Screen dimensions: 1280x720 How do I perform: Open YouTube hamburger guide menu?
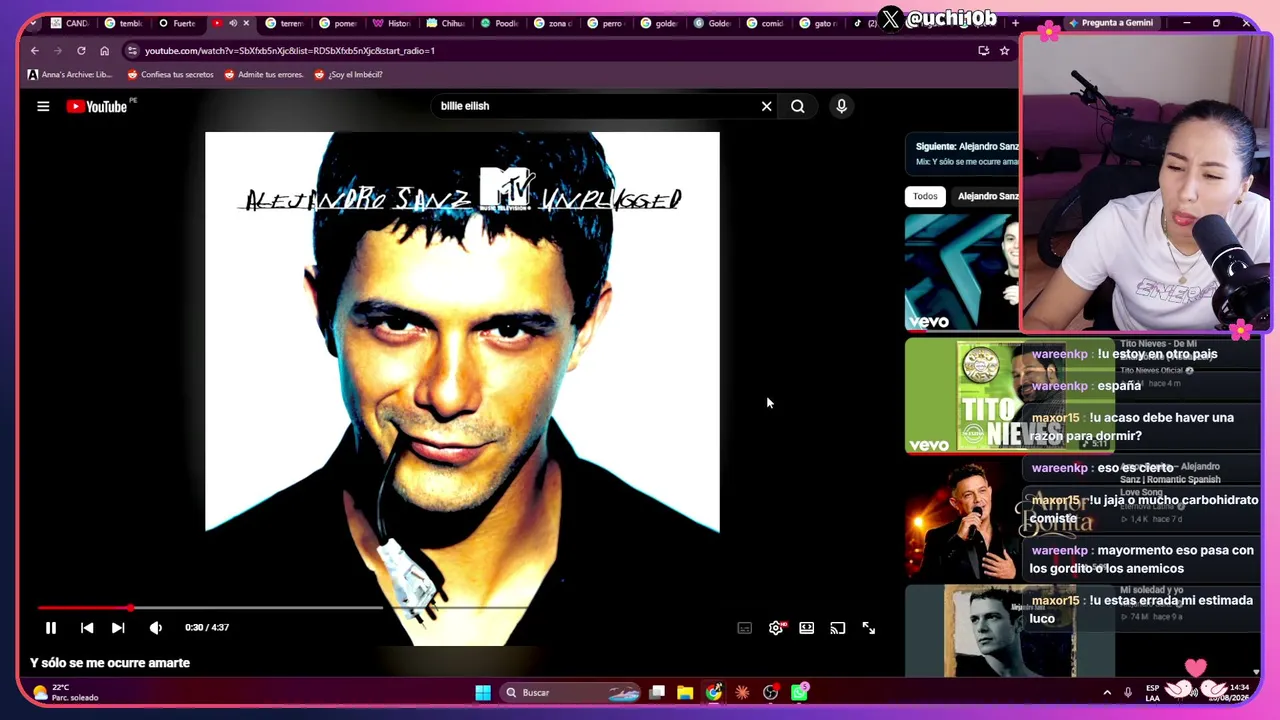(x=43, y=106)
